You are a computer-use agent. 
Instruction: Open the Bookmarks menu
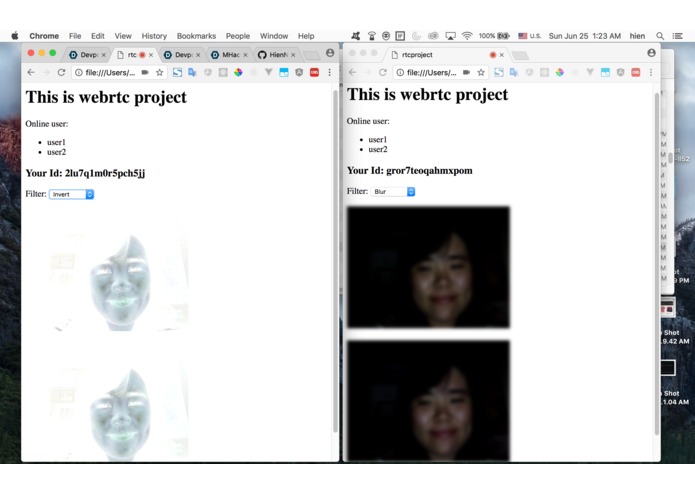(x=196, y=36)
